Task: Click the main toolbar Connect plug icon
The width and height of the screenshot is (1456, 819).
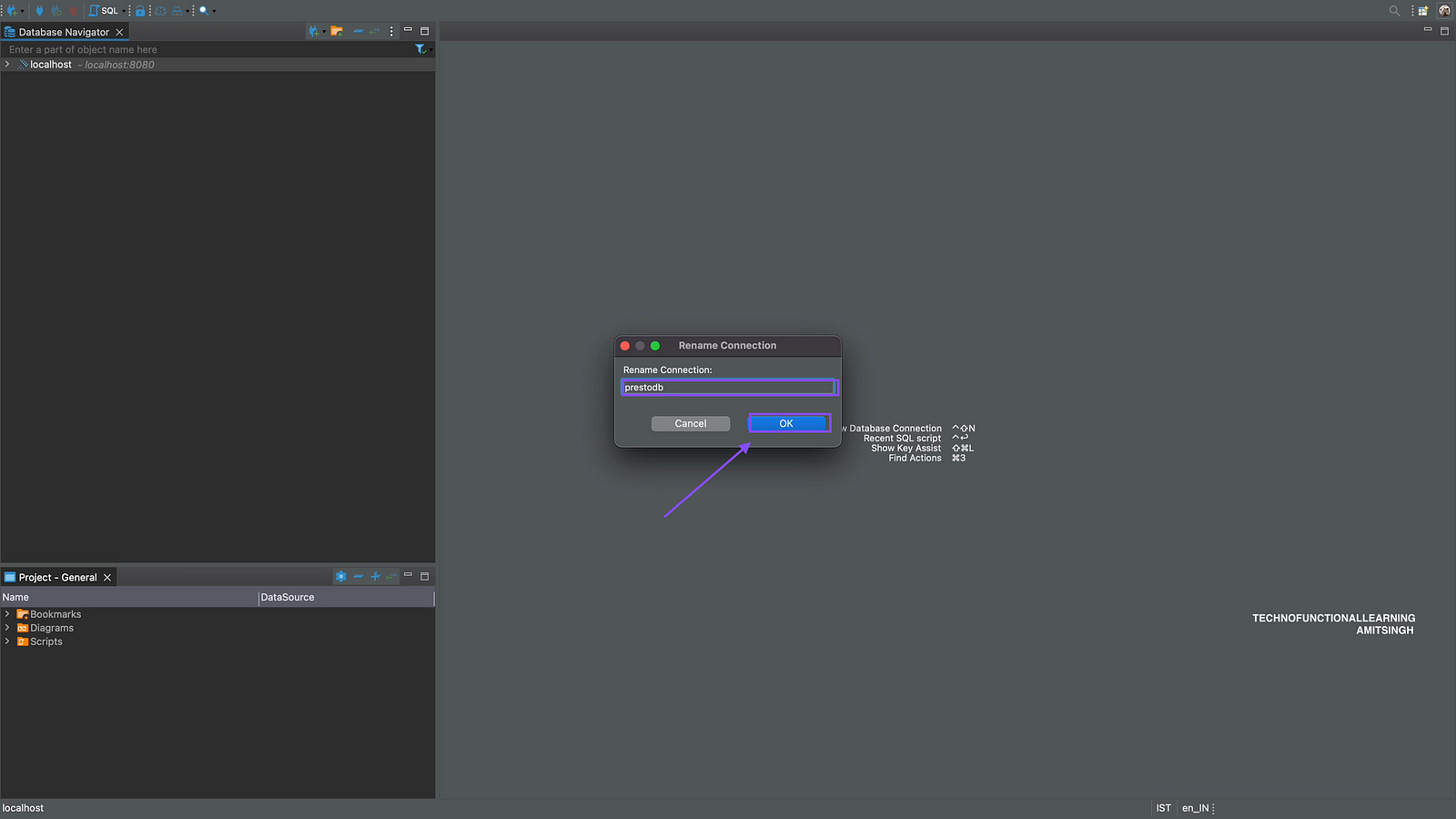Action: (x=39, y=11)
